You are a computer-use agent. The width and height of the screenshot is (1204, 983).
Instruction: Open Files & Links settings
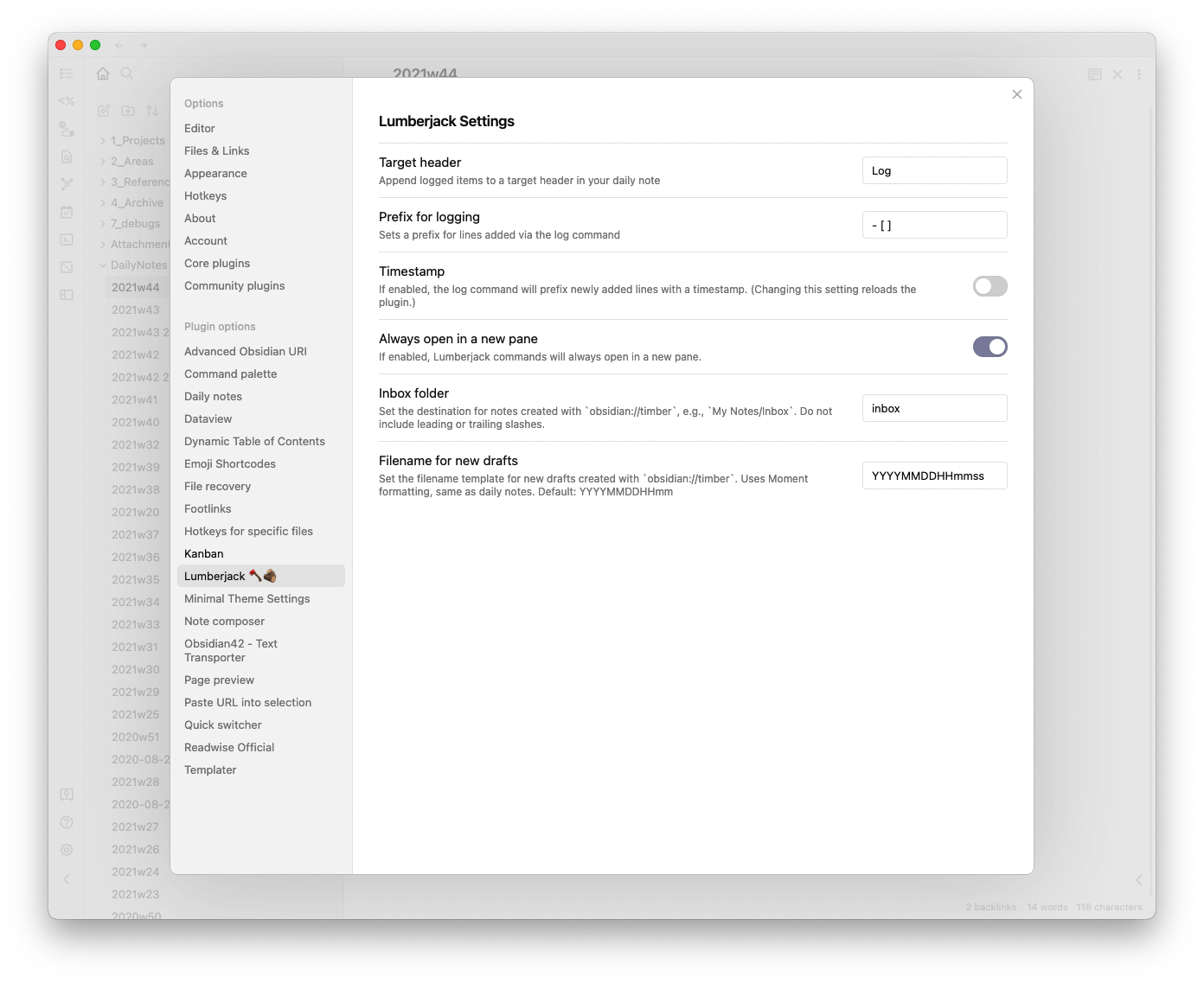click(x=217, y=150)
